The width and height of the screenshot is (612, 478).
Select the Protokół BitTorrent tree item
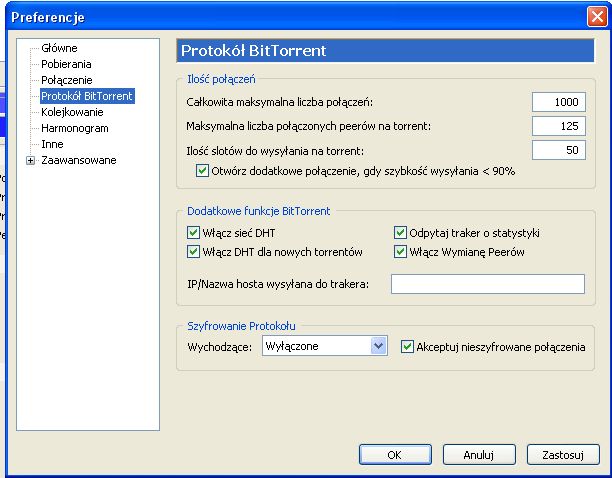tap(87, 96)
